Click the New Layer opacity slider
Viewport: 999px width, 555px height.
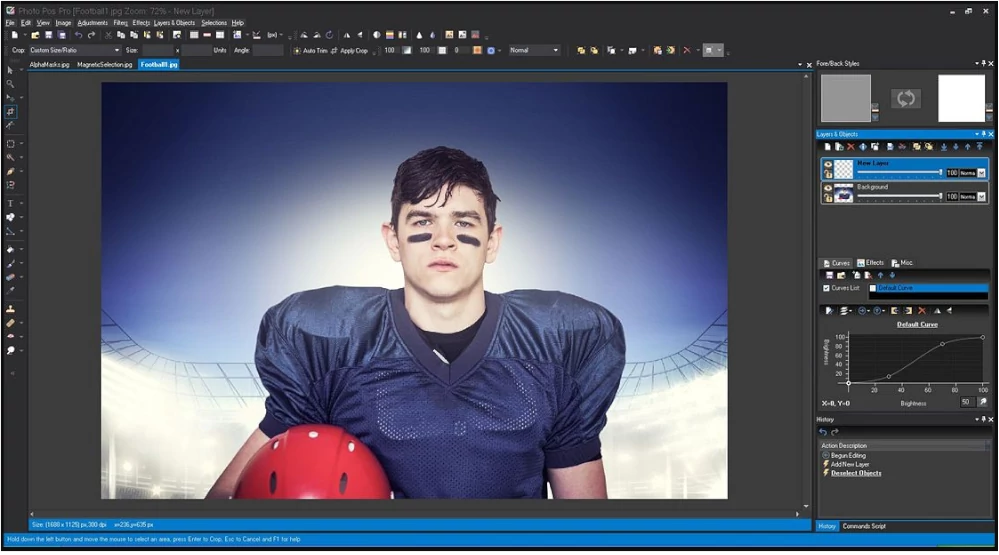pyautogui.click(x=899, y=173)
